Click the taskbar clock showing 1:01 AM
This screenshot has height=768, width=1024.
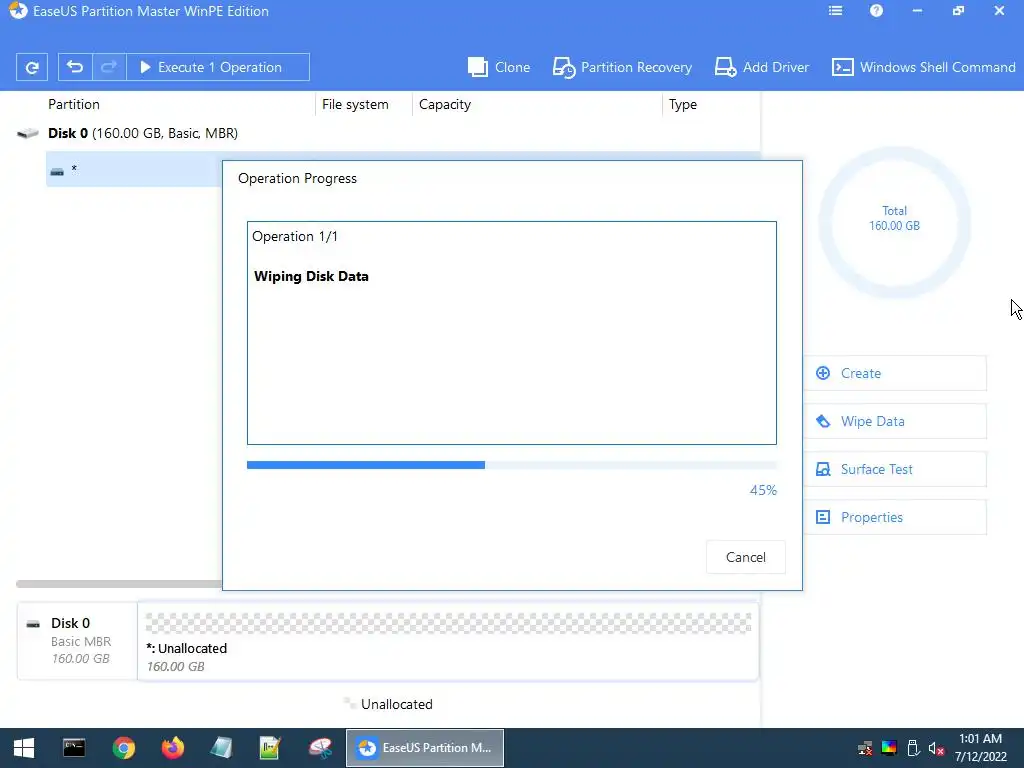coord(980,748)
